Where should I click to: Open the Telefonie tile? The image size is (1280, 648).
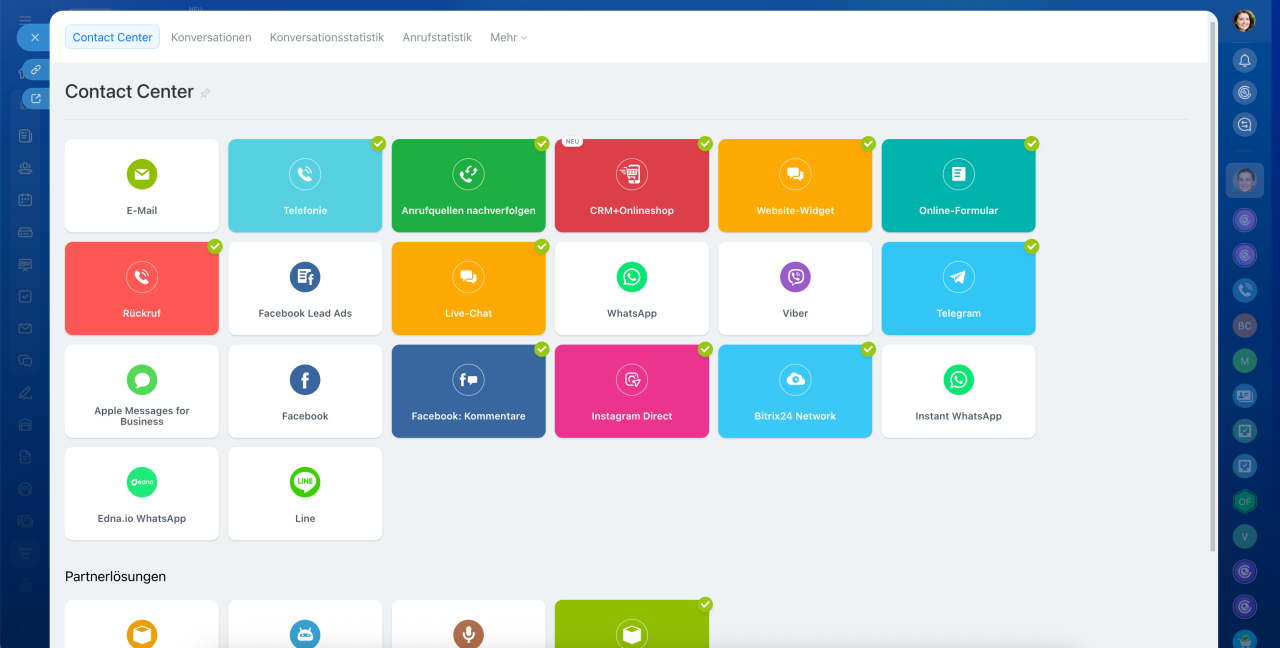305,186
